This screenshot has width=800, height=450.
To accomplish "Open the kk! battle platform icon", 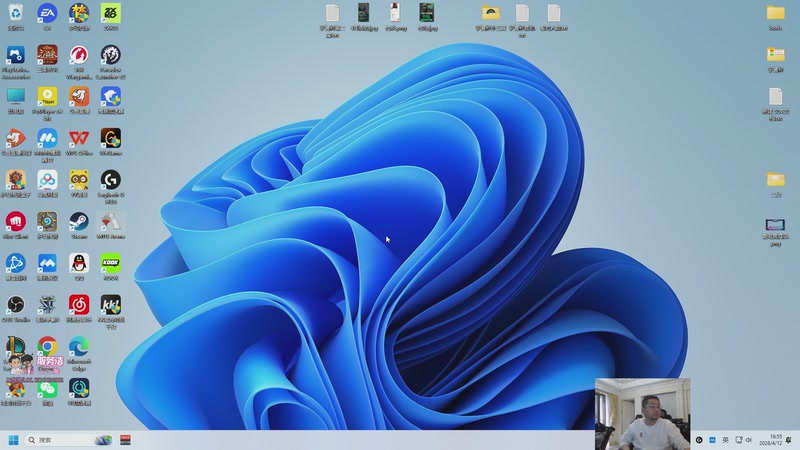I will (111, 305).
